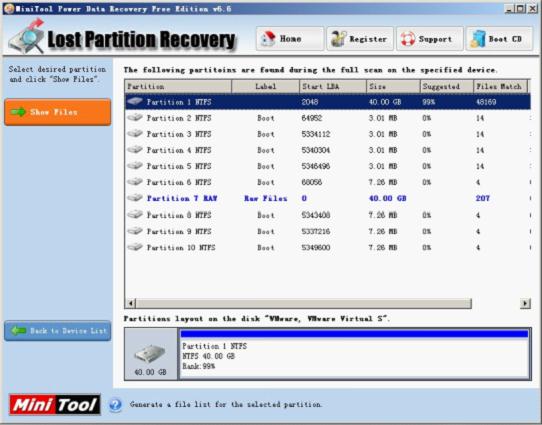Click drive icon of Partition 1 NTFS
This screenshot has height=425, width=542.
tap(135, 101)
